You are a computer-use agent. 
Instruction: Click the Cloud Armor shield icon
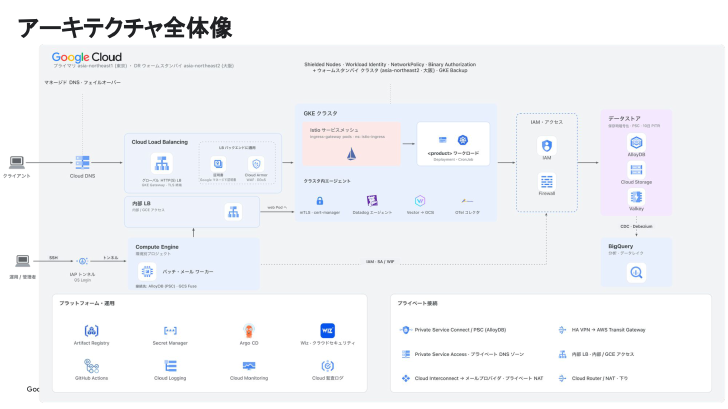tap(256, 164)
